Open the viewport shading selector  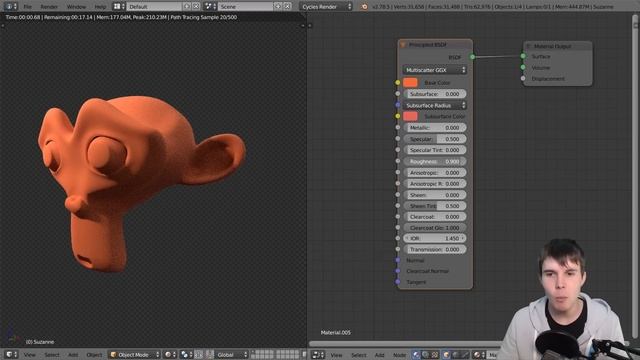tap(169, 355)
